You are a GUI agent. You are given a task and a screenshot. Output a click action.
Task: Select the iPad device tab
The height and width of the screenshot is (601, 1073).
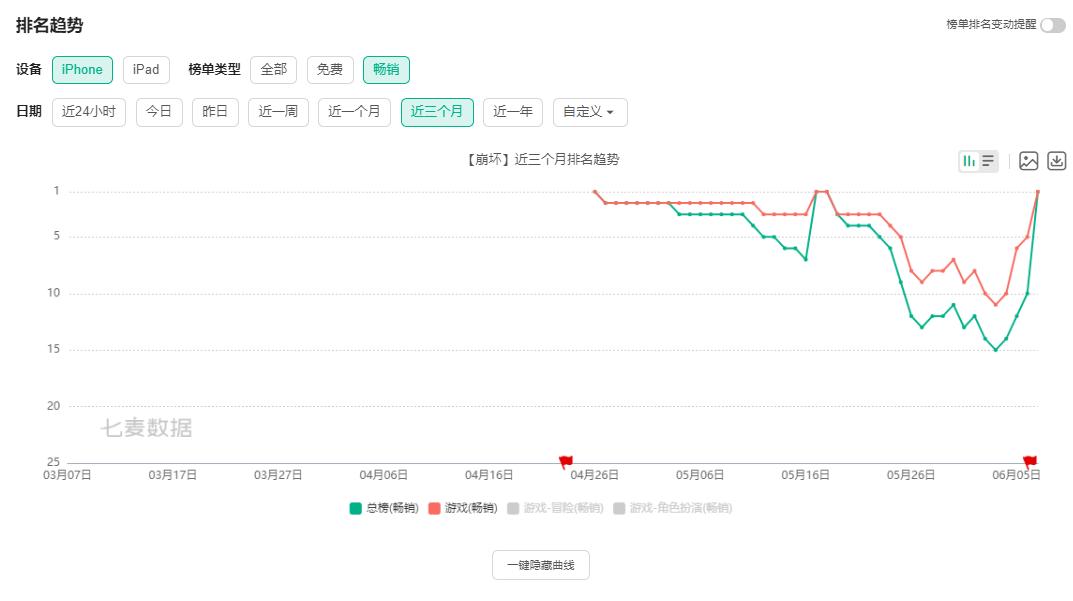pyautogui.click(x=146, y=70)
